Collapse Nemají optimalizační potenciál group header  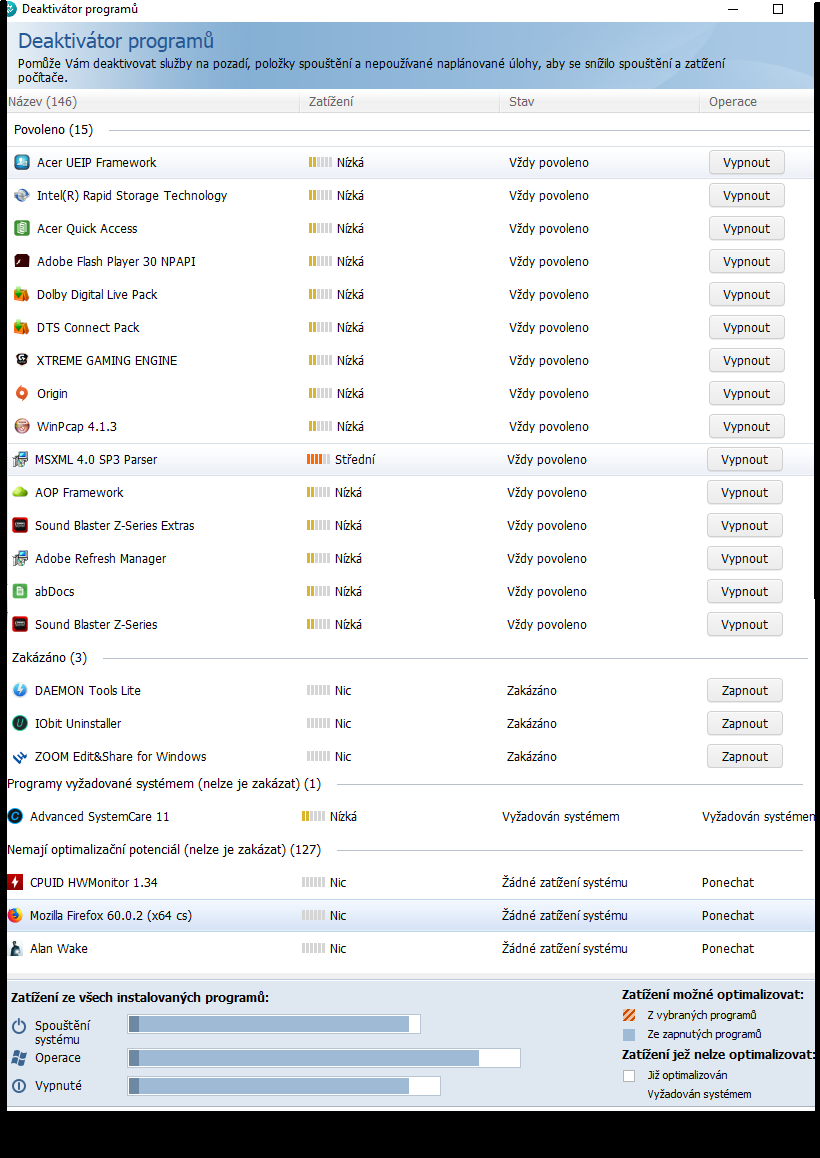click(164, 849)
